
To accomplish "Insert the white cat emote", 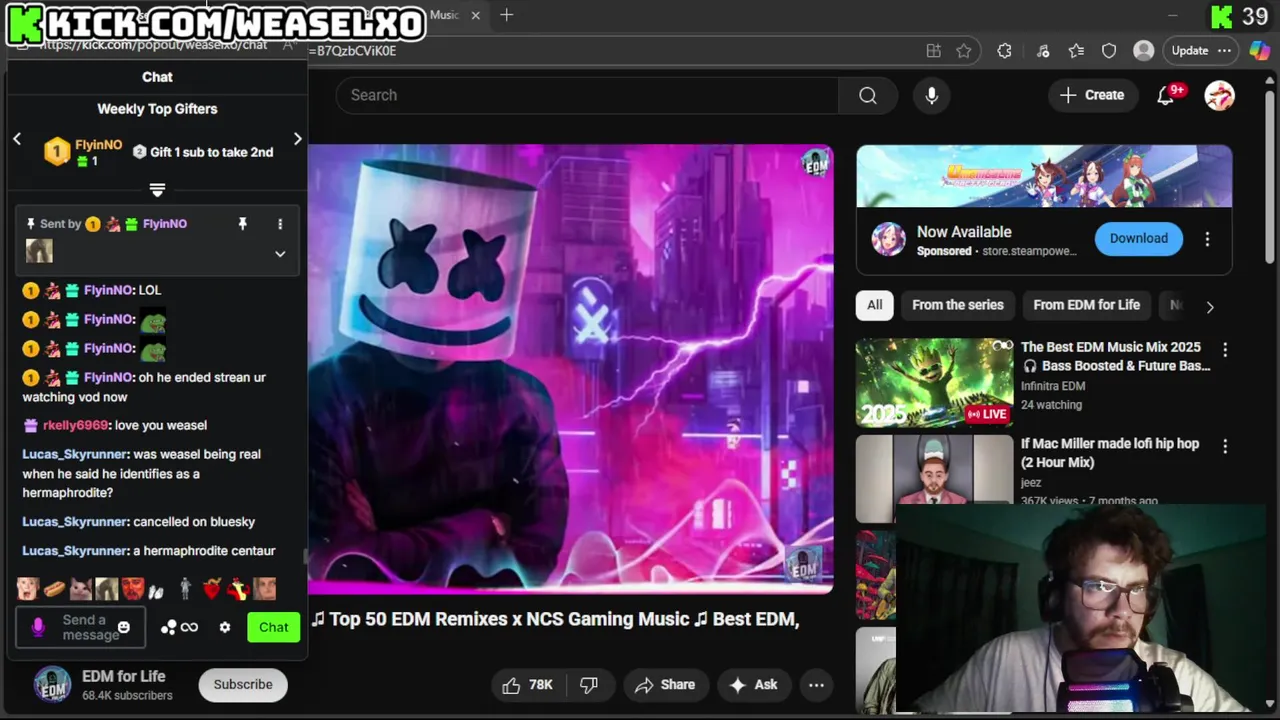I will (x=80, y=589).
